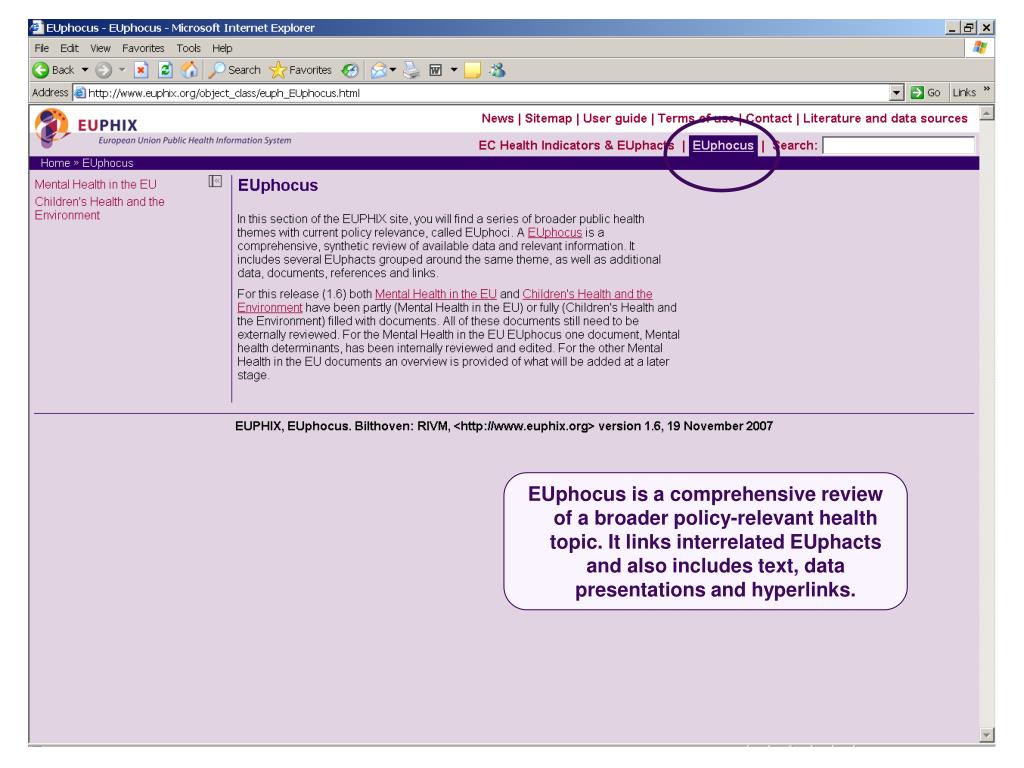The width and height of the screenshot is (1024, 768).
Task: Click the Go button
Action: tap(926, 93)
